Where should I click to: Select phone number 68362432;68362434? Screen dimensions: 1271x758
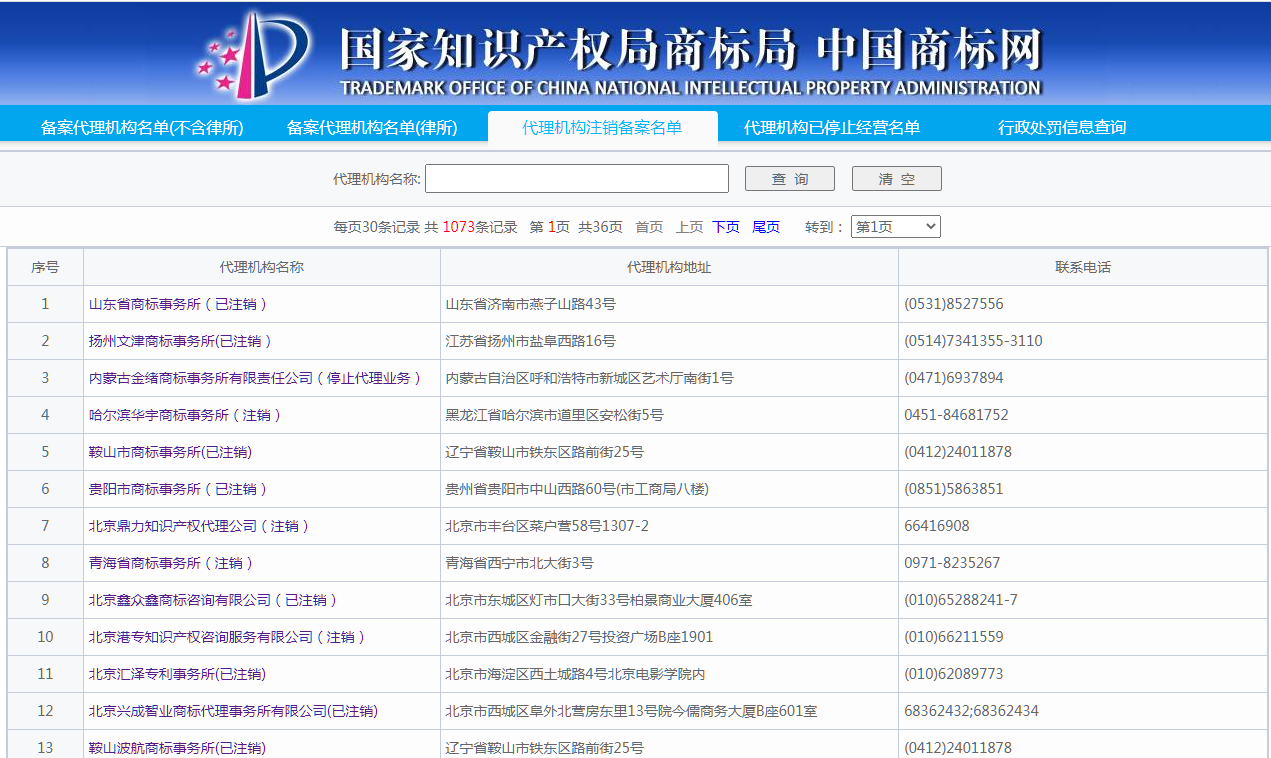click(971, 711)
